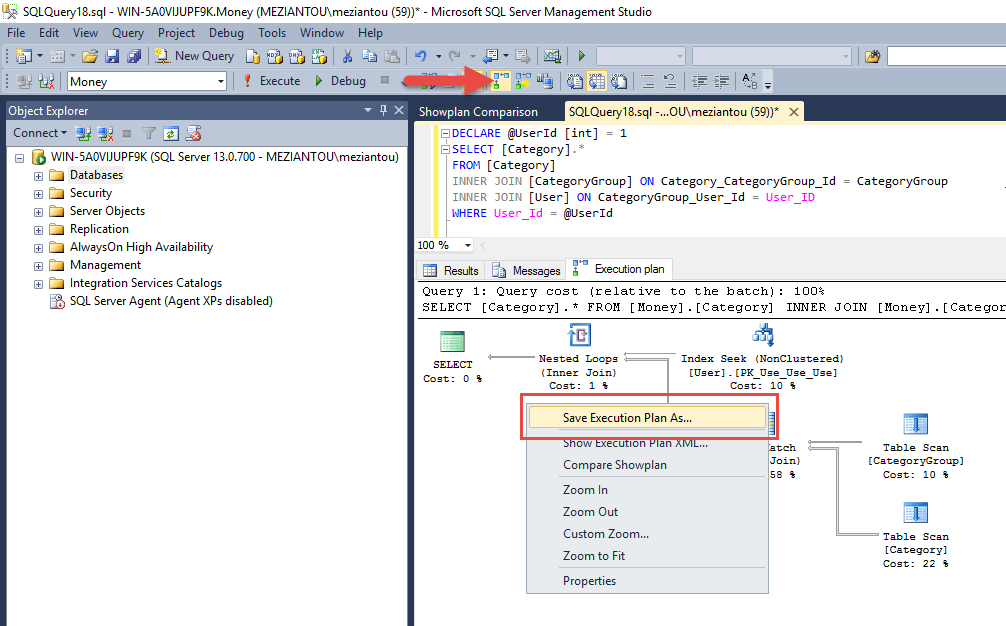The image size is (1006, 626).
Task: Open the Money database dropdown
Action: [x=222, y=80]
